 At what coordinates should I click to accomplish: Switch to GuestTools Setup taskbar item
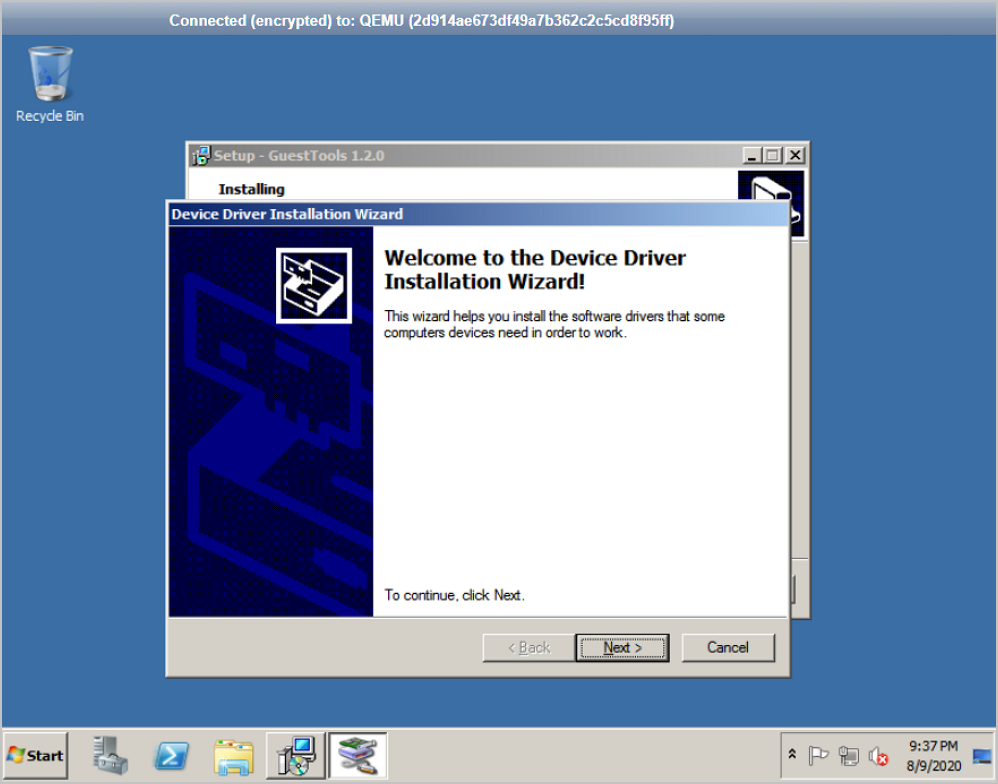tap(296, 755)
